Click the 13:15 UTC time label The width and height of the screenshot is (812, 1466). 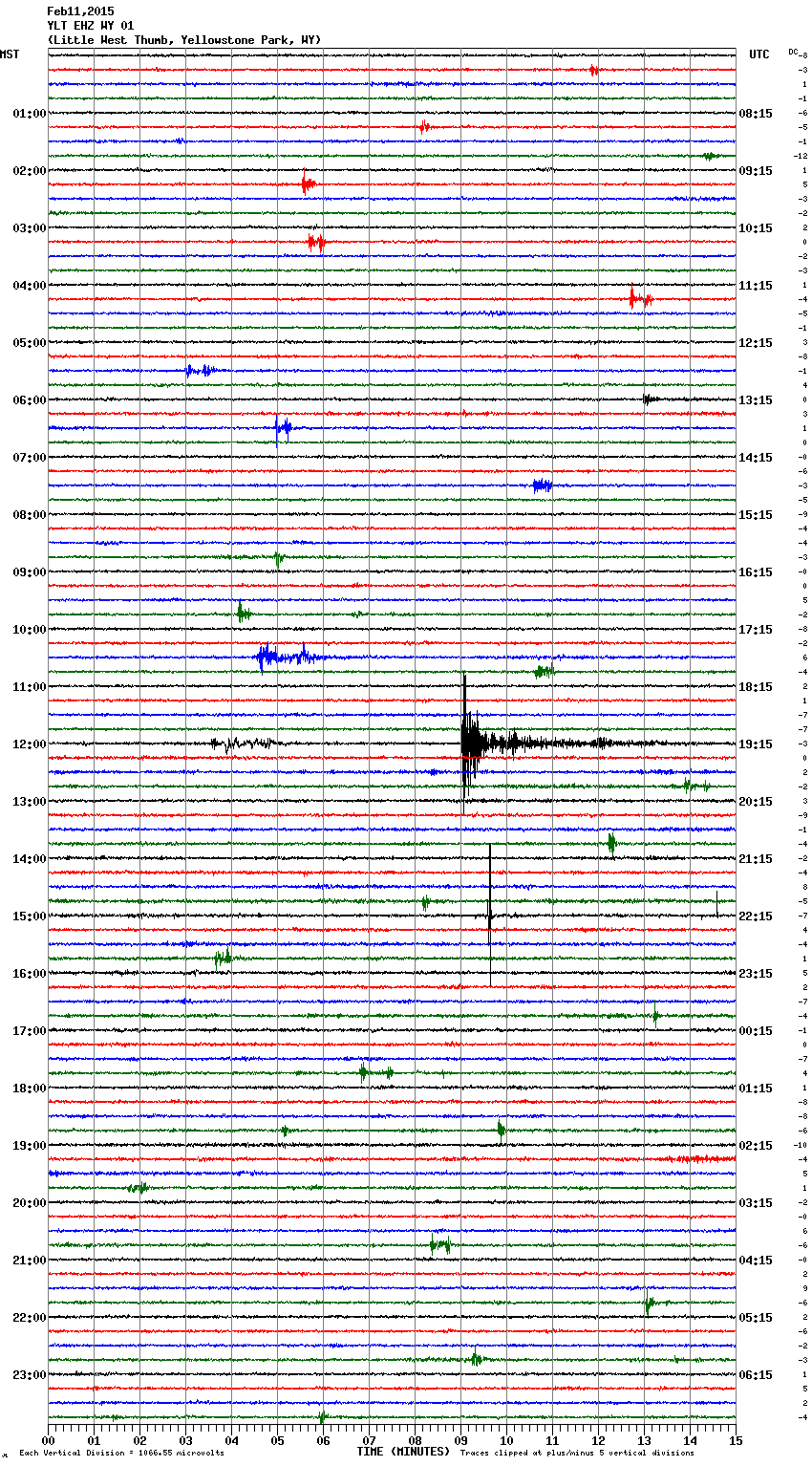[x=756, y=400]
